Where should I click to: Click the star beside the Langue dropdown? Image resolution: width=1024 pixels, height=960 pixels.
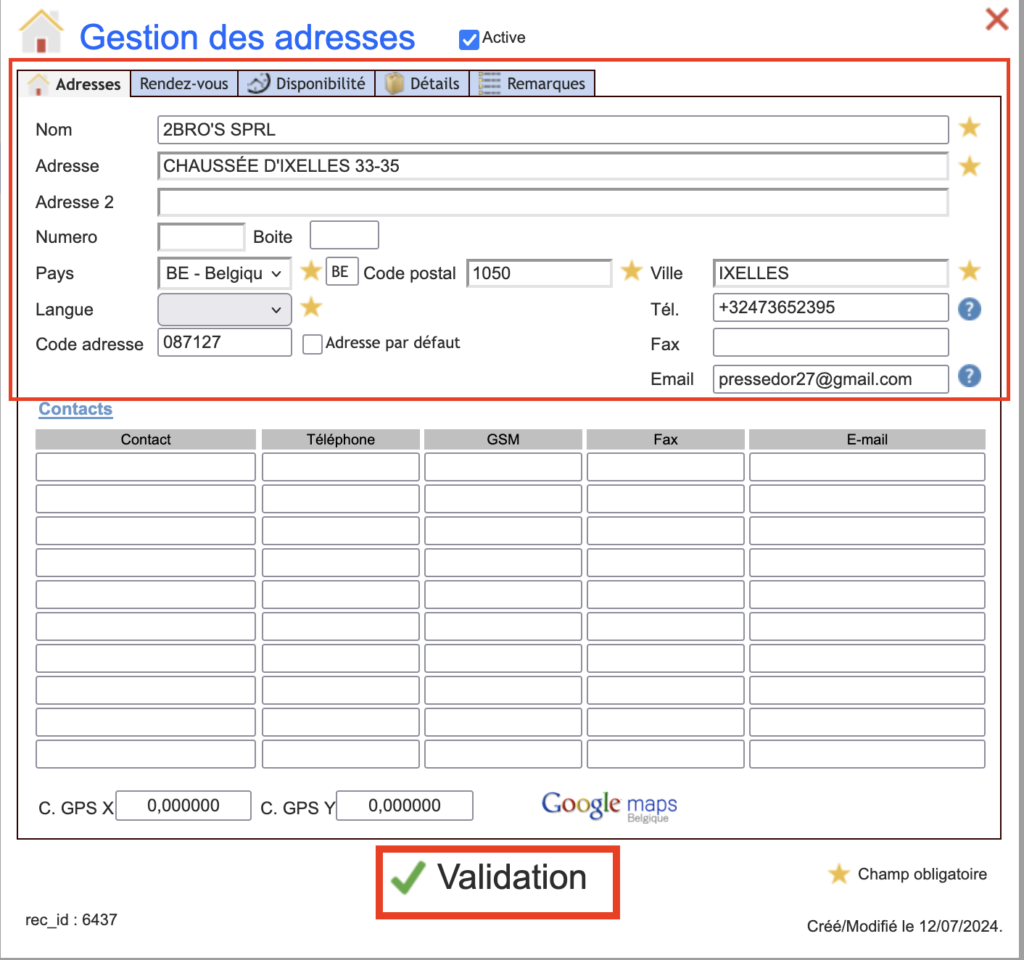pyautogui.click(x=311, y=308)
